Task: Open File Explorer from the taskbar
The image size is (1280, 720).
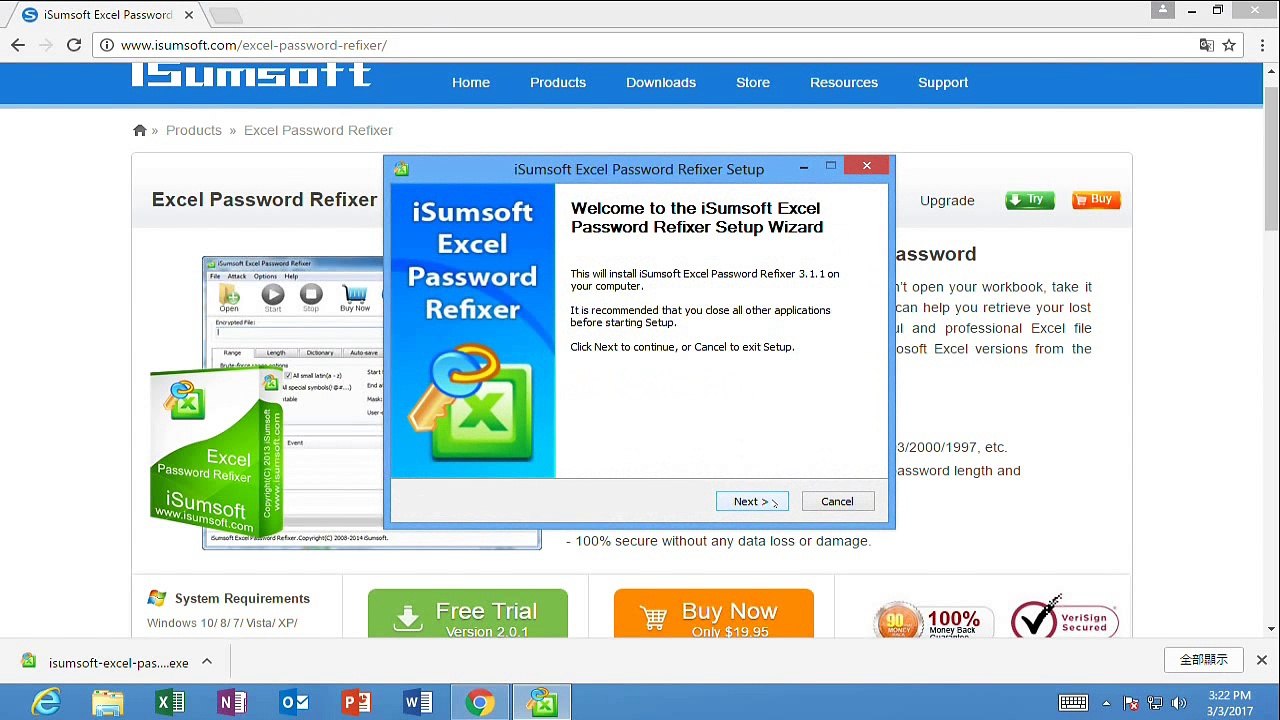Action: tap(108, 703)
